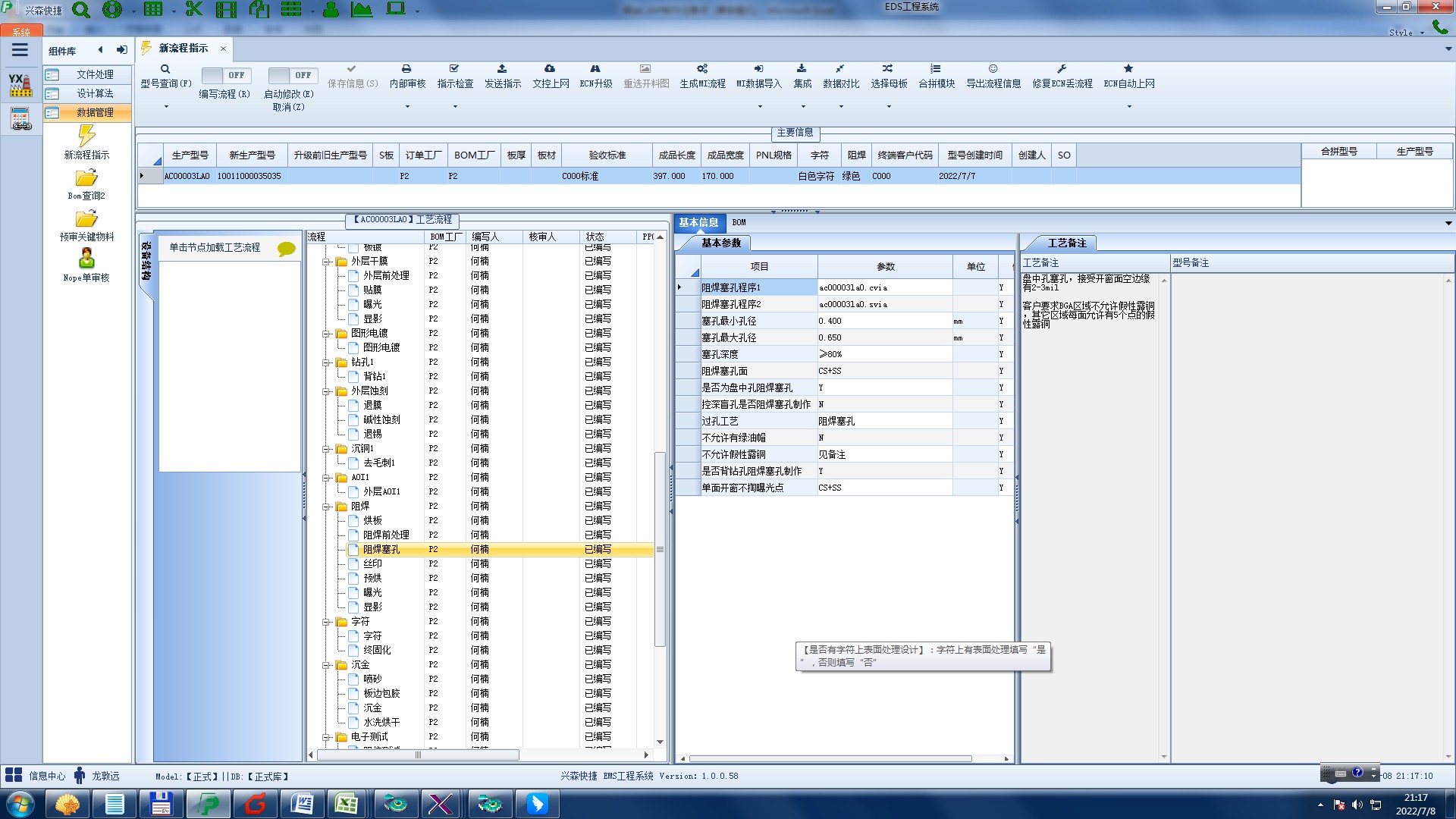Open Excel from the Windows taskbar
The image size is (1456, 819).
[x=347, y=804]
